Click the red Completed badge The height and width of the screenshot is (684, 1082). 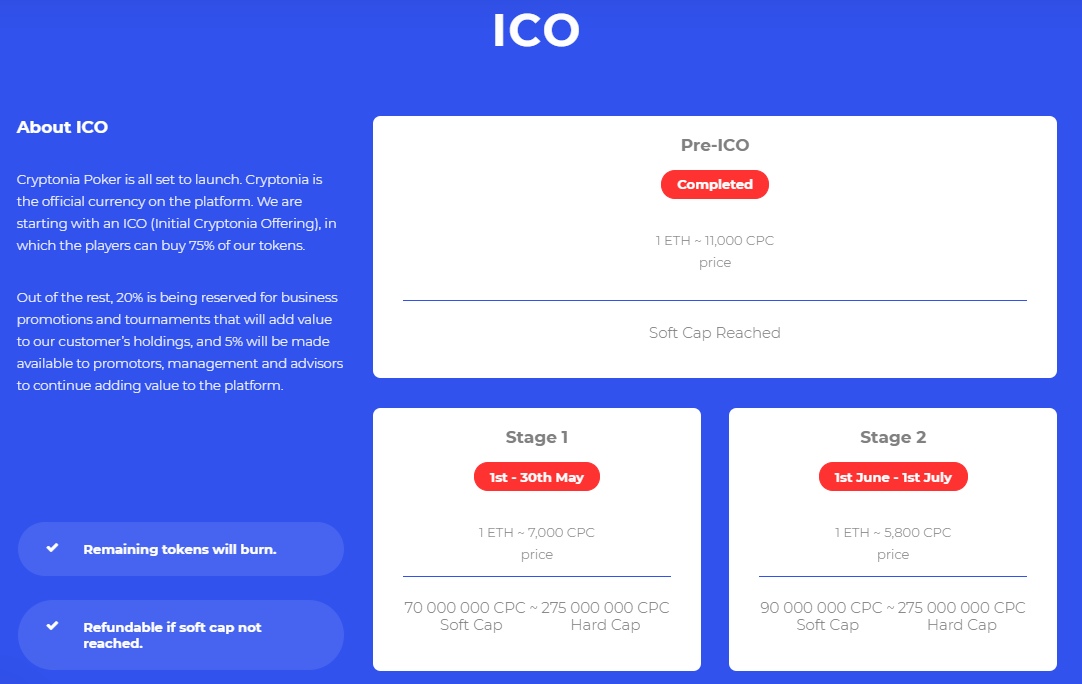(714, 184)
